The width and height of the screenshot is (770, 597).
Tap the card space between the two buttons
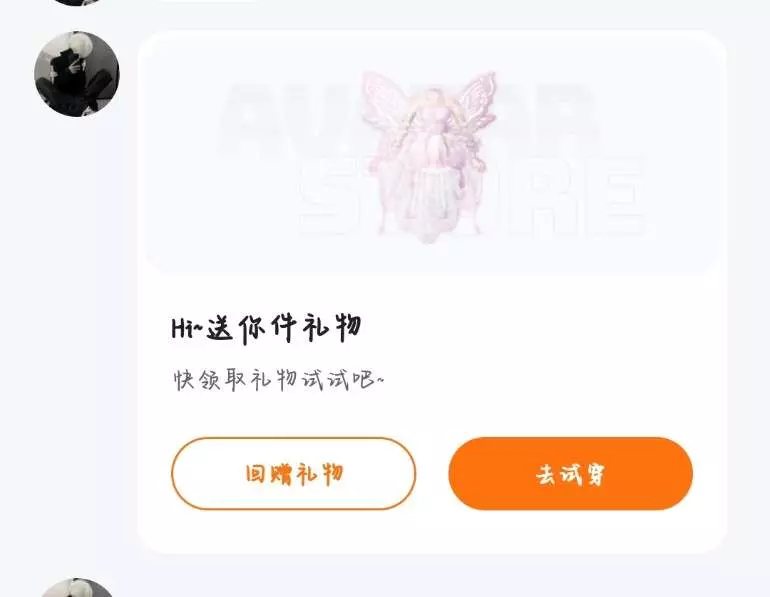click(x=432, y=474)
